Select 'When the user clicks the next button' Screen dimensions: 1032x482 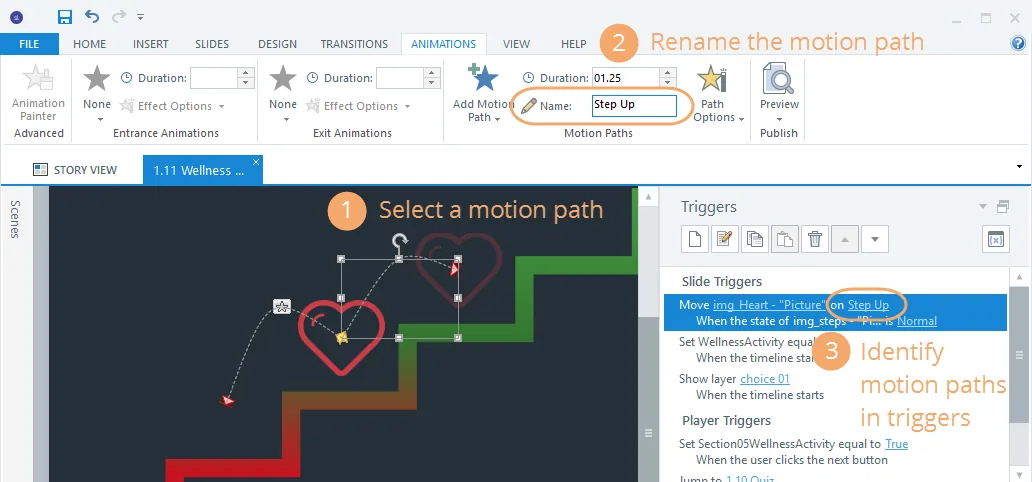click(x=792, y=460)
